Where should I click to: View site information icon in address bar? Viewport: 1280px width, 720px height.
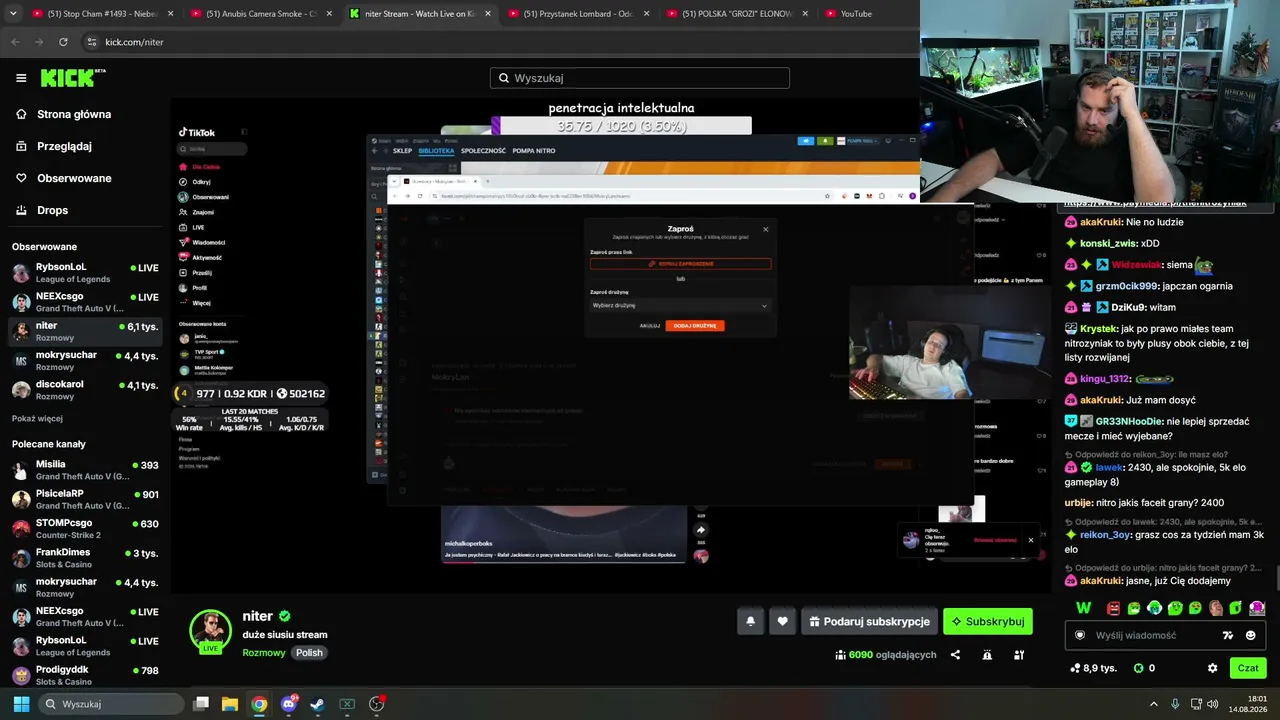(x=92, y=42)
